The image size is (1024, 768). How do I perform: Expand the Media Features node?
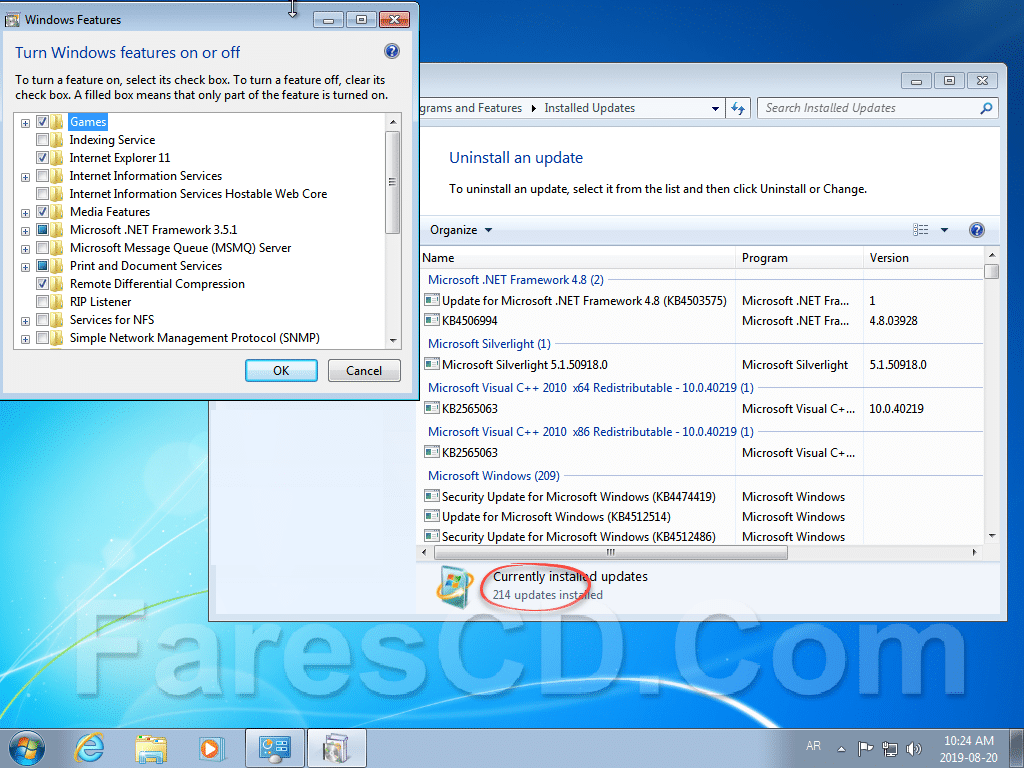[x=25, y=213]
